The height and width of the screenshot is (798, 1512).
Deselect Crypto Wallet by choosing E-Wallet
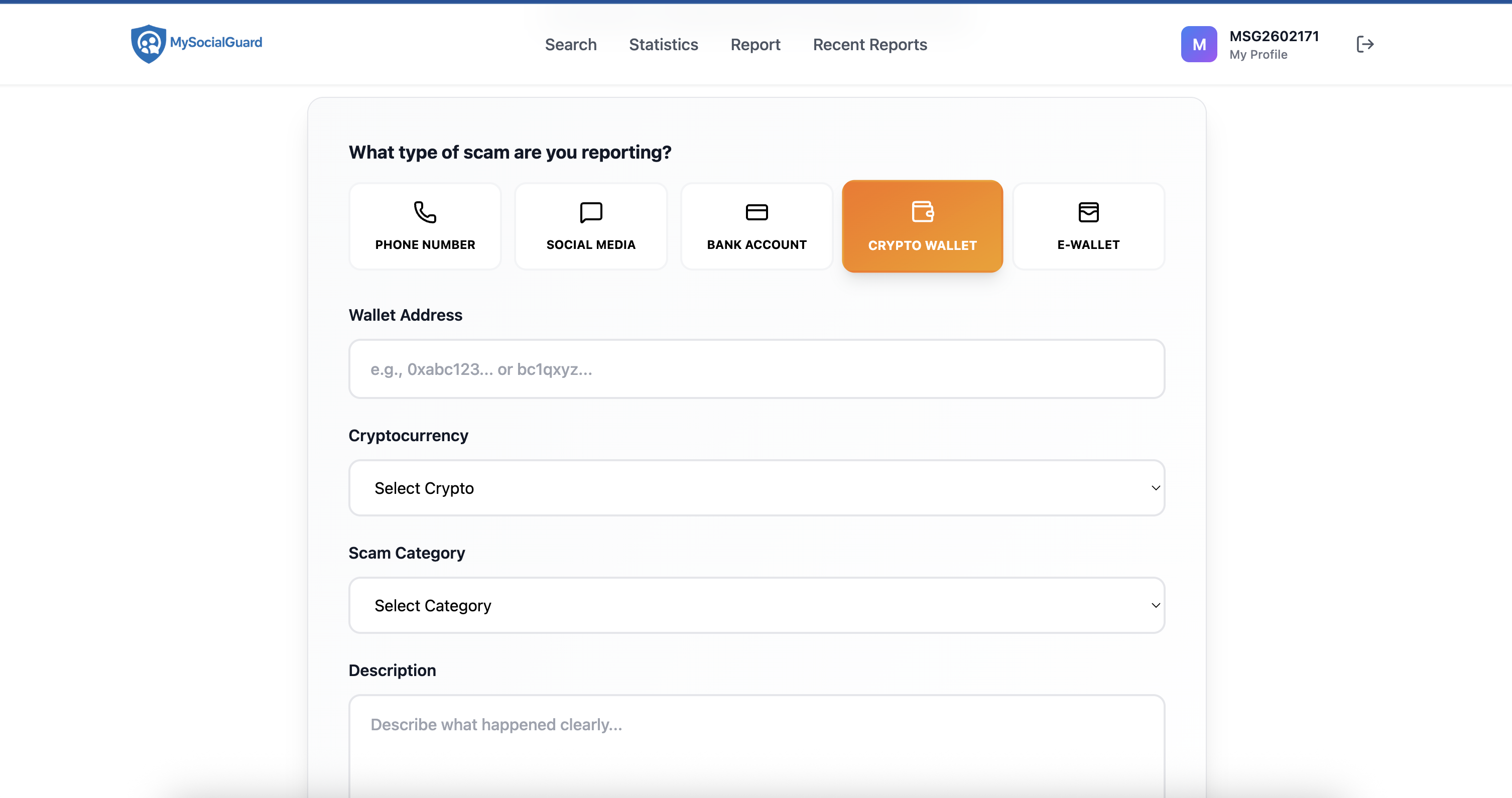(1089, 226)
